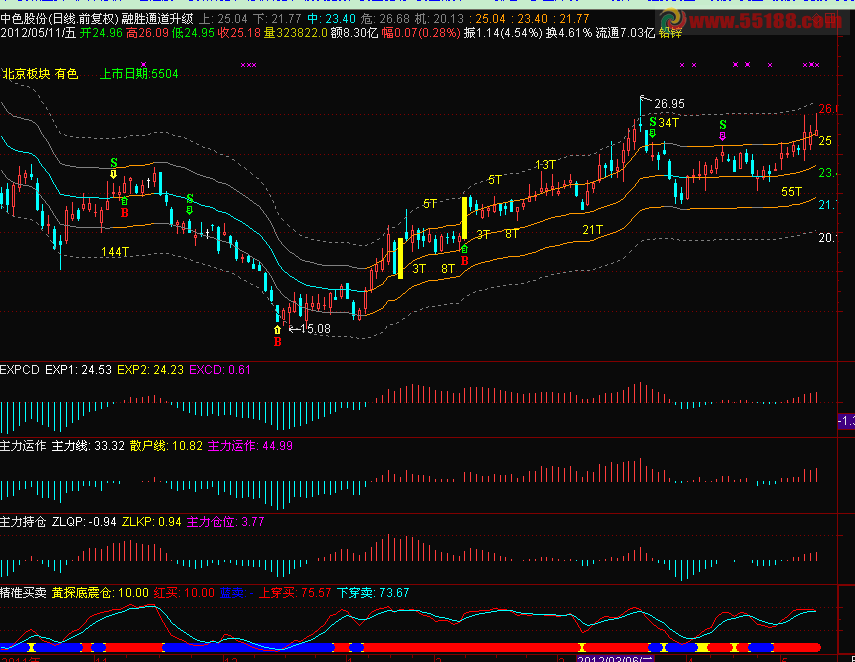Click the ZLKP: 0.94 value
Screen dimensions: 855x662
point(152,522)
